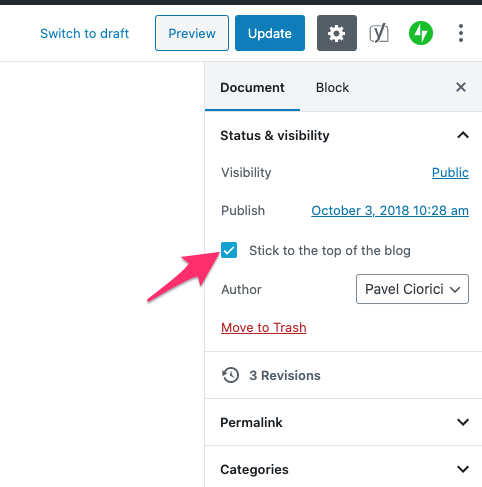Click the revisions clock icon
The width and height of the screenshot is (482, 487).
point(230,375)
